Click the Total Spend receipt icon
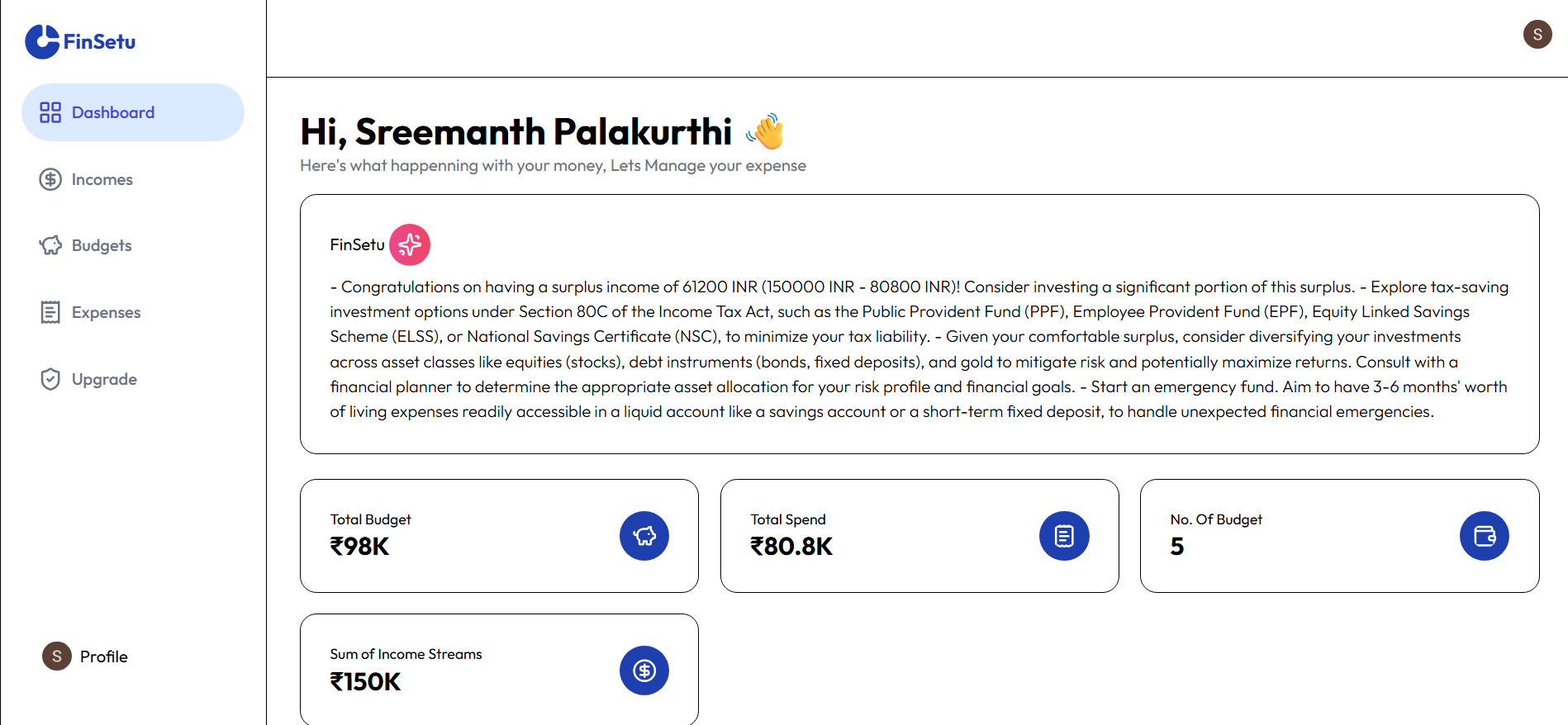This screenshot has height=725, width=1568. pos(1064,536)
